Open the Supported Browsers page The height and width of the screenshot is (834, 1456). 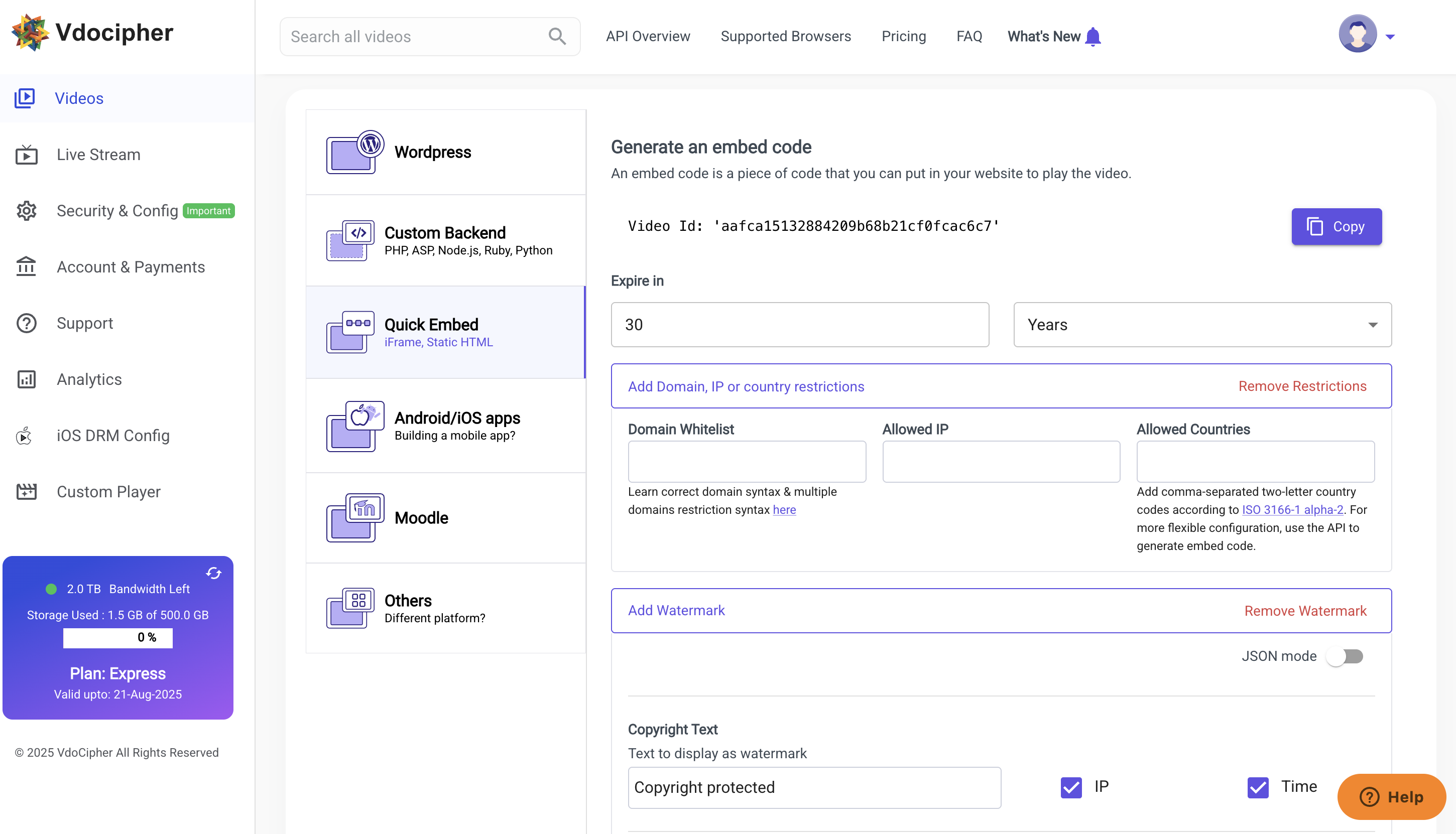(786, 36)
